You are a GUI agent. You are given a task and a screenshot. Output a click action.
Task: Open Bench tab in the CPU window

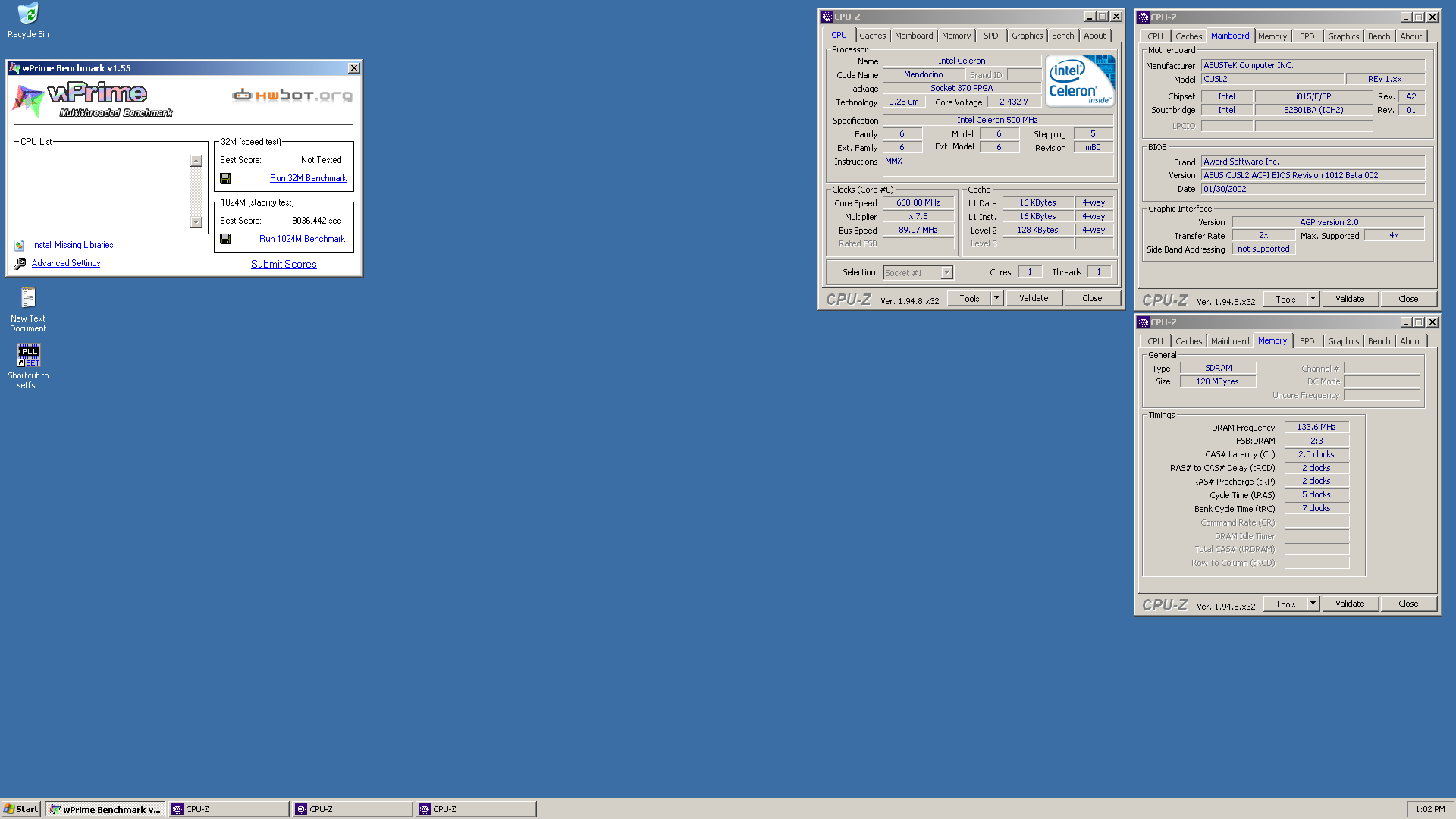pos(1063,36)
